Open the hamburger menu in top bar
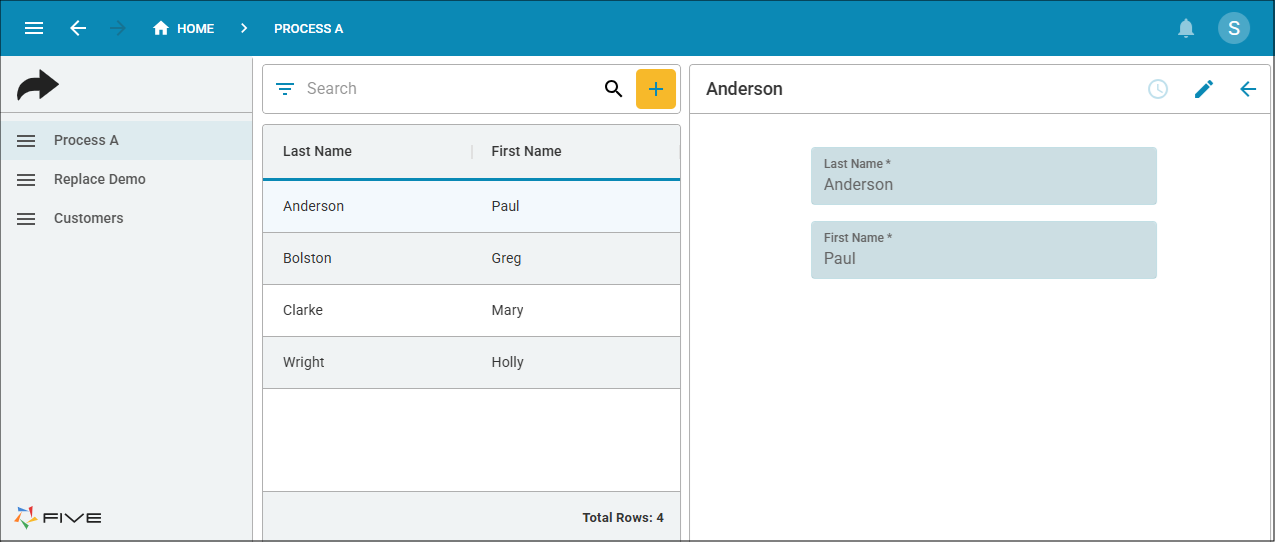The height and width of the screenshot is (542, 1275). point(34,28)
